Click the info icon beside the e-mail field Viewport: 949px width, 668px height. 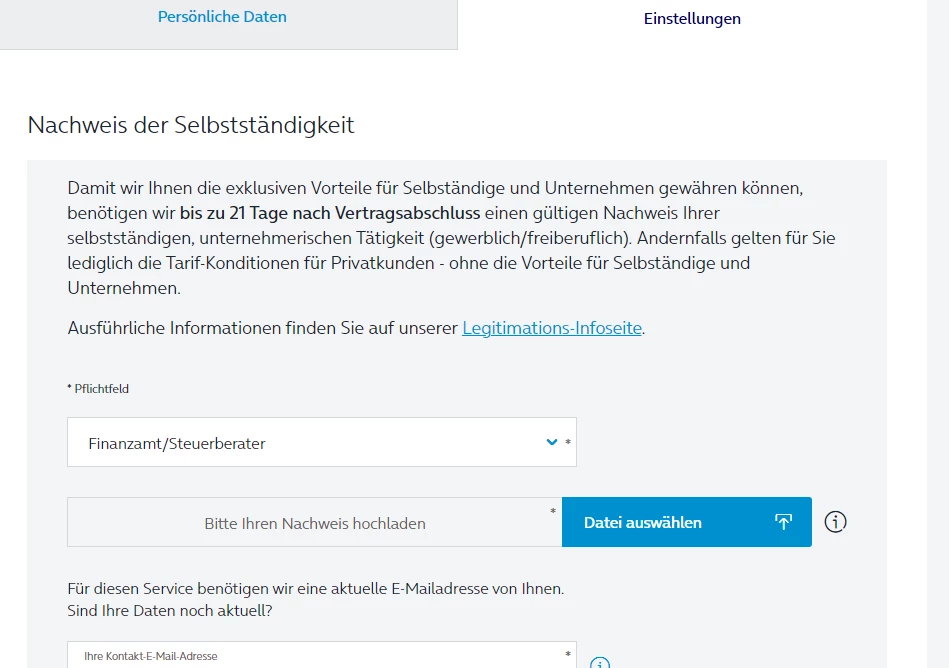point(600,663)
